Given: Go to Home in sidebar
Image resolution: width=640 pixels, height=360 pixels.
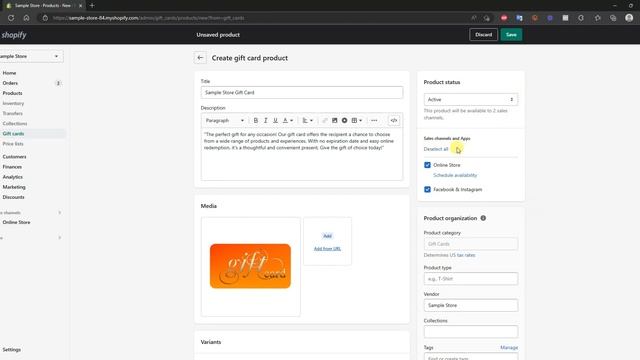Looking at the screenshot, I should [9, 73].
